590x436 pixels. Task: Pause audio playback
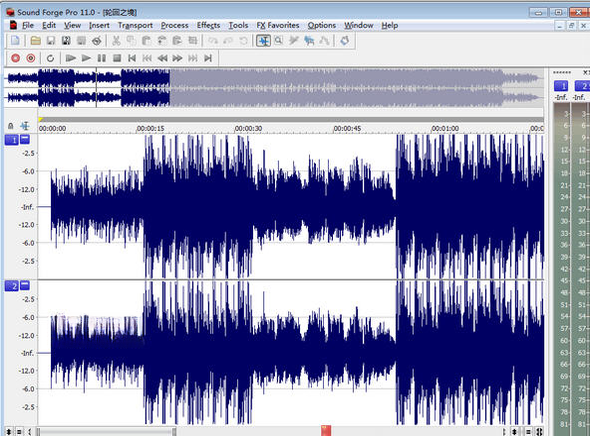101,58
